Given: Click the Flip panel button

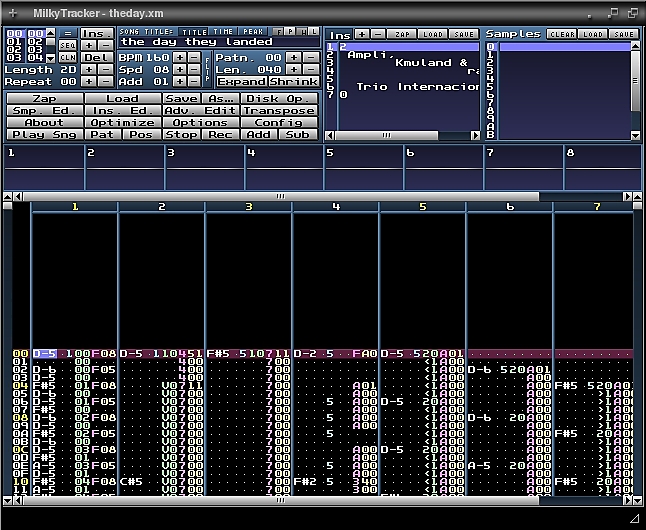Looking at the screenshot, I should 208,70.
